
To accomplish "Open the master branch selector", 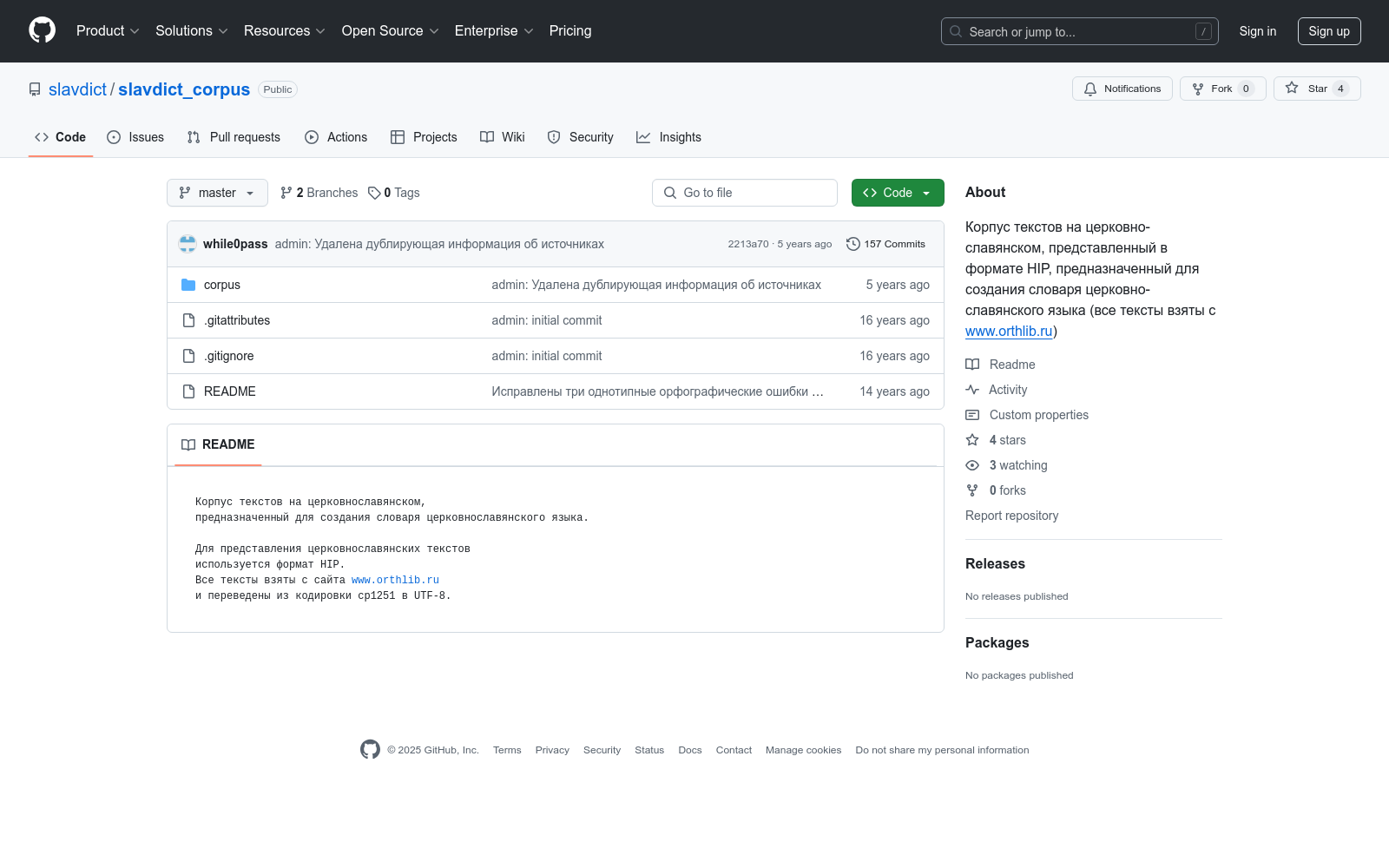I will [217, 193].
